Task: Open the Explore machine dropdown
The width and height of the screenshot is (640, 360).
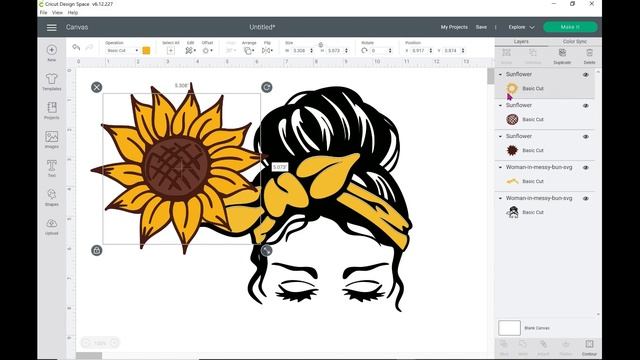Action: tap(521, 27)
